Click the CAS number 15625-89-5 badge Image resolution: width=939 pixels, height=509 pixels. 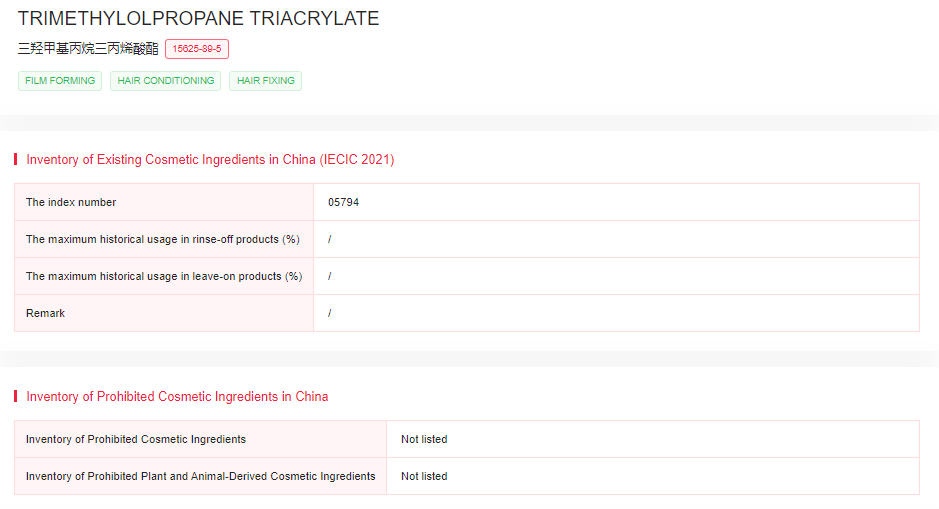tap(197, 49)
